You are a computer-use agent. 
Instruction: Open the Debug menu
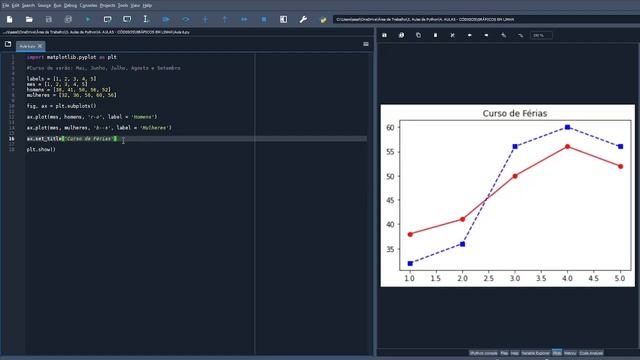click(70, 5)
